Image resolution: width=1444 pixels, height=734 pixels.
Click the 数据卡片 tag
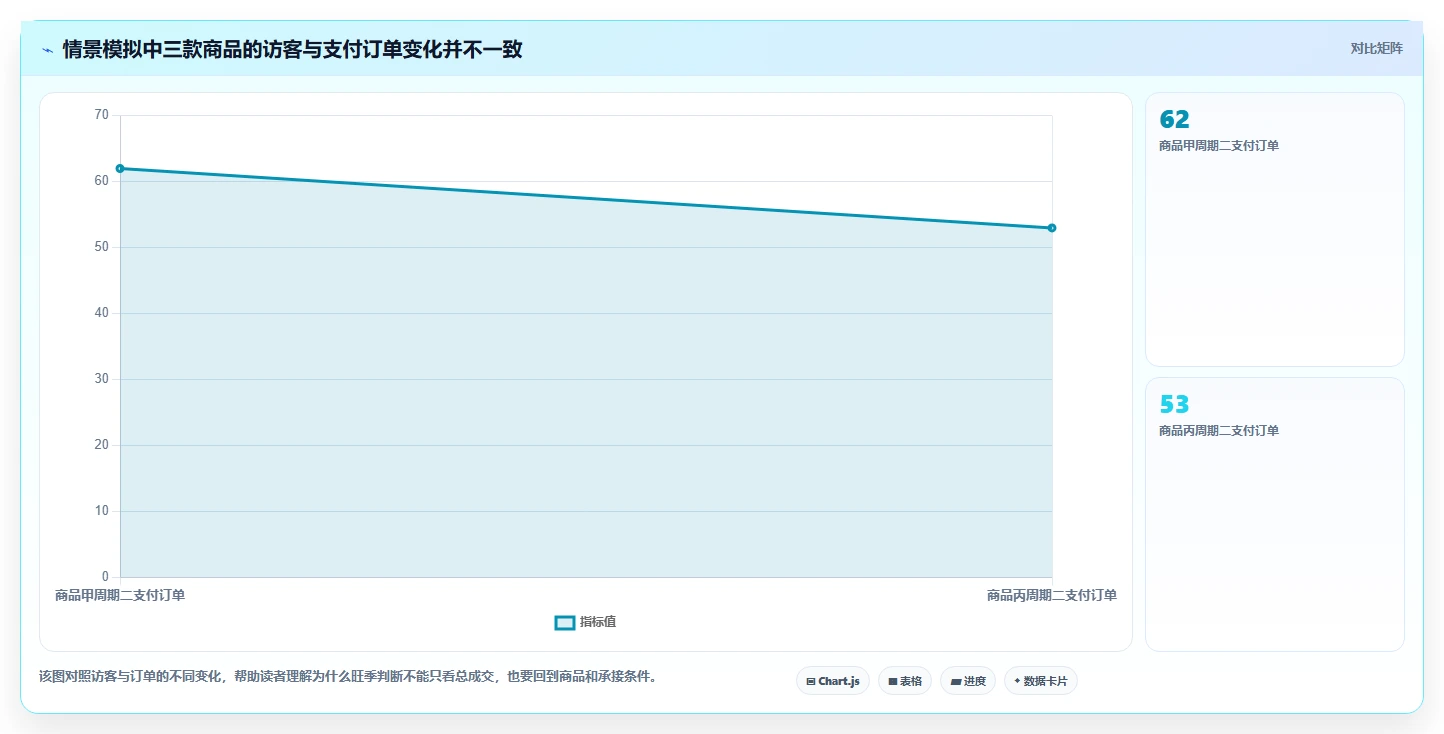pyautogui.click(x=1041, y=681)
